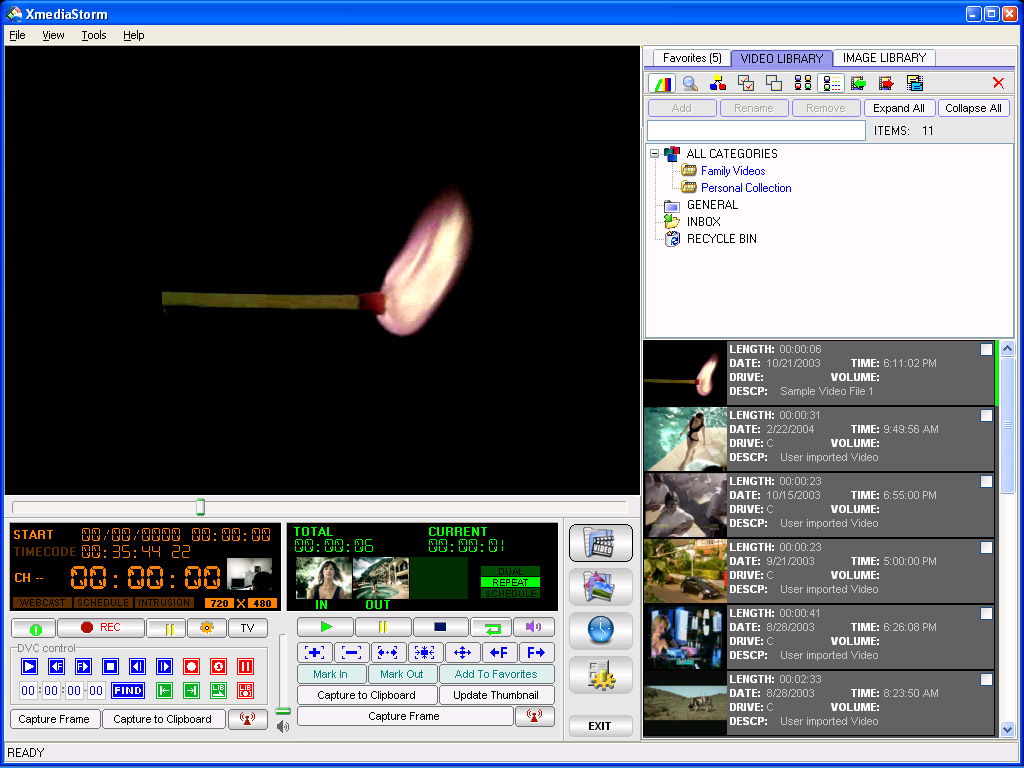Open the Tools menu
The image size is (1024, 768).
[93, 35]
